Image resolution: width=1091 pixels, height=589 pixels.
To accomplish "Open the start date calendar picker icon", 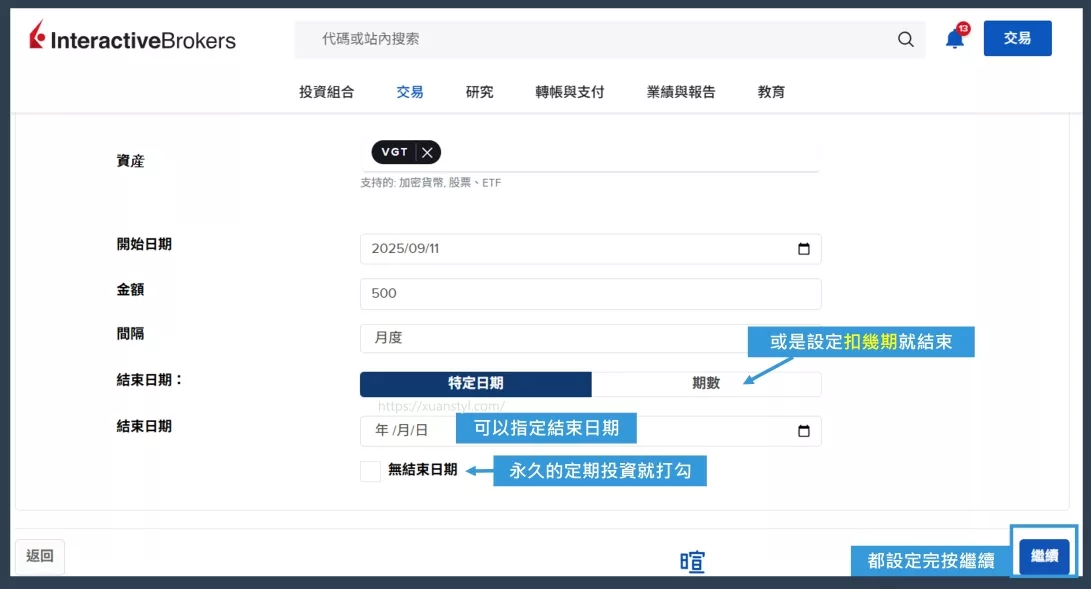I will click(x=804, y=249).
